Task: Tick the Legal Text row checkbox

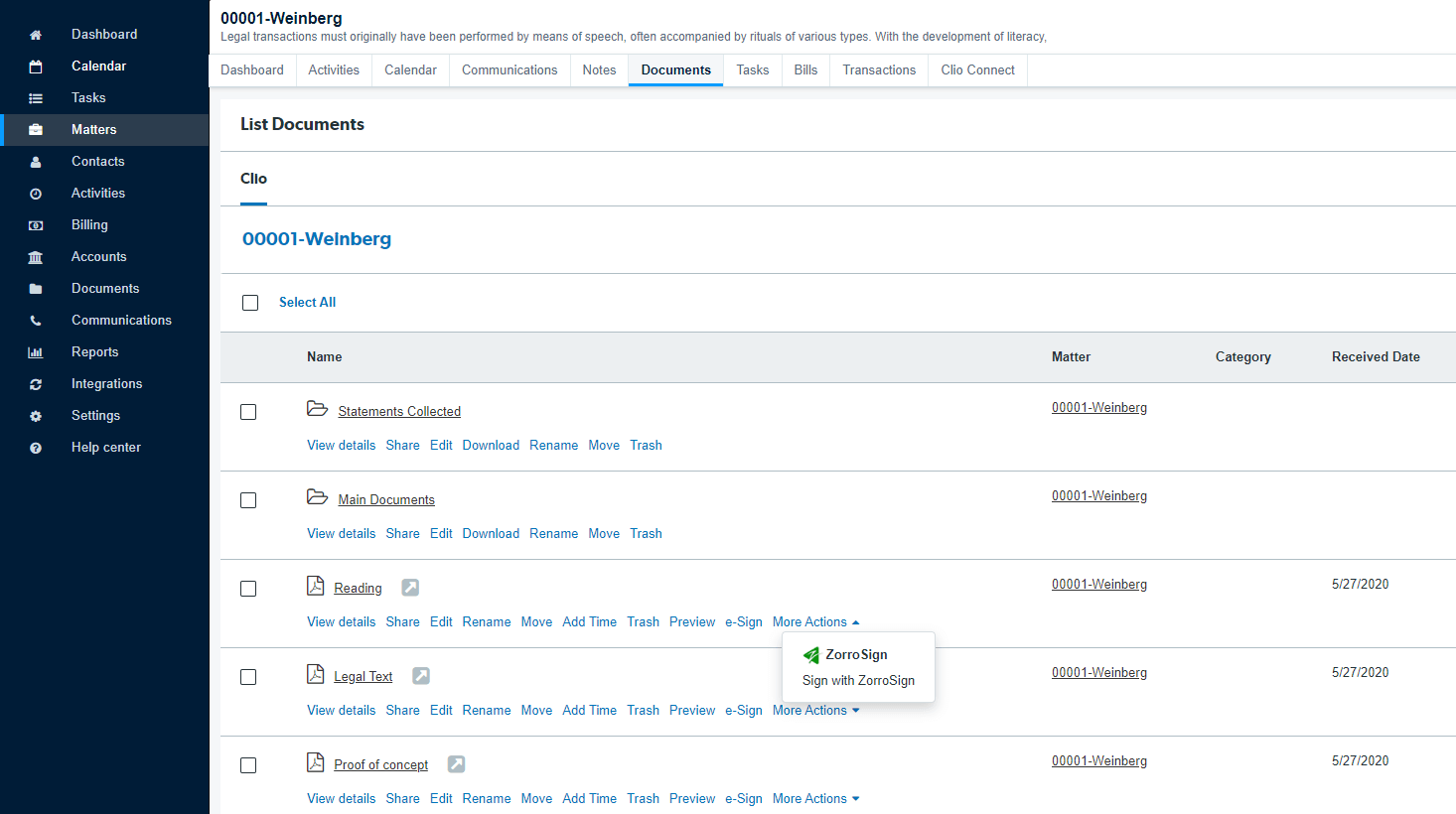Action: [x=248, y=677]
